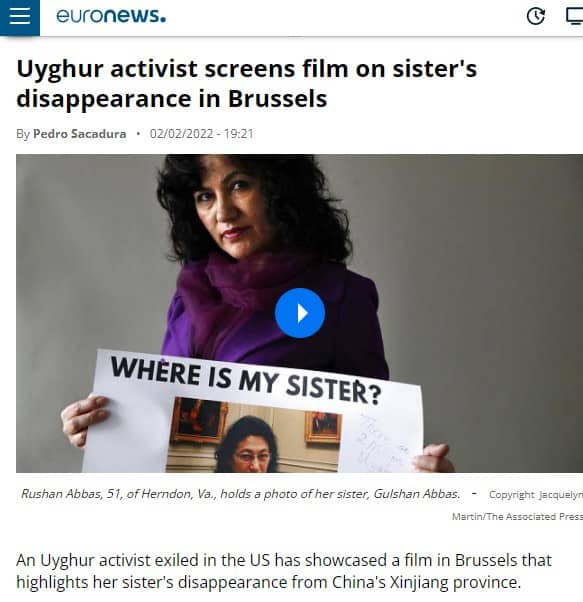Click headline line 'disappearance in Brussels'
Viewport: 583px width, 602px height.
(x=172, y=99)
